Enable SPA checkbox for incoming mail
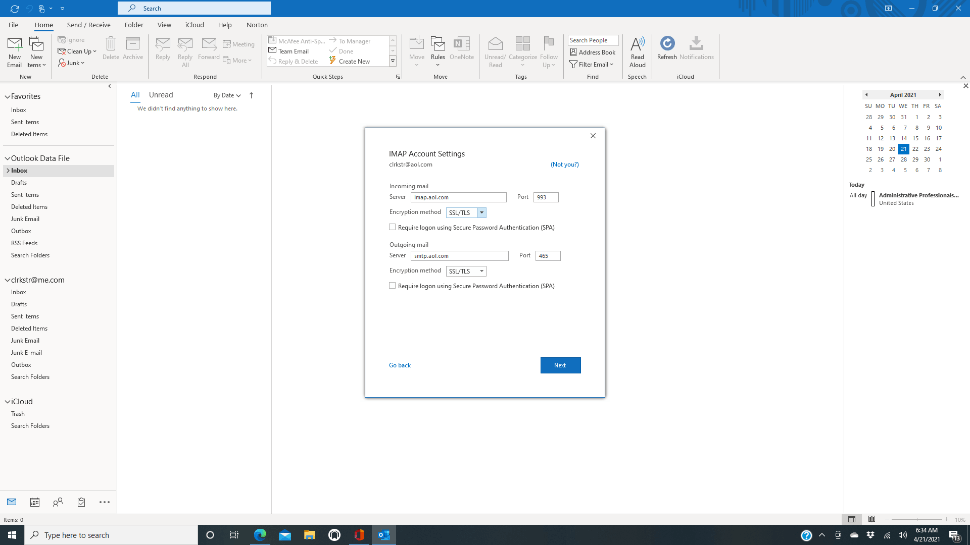Image resolution: width=970 pixels, height=545 pixels. (x=392, y=227)
